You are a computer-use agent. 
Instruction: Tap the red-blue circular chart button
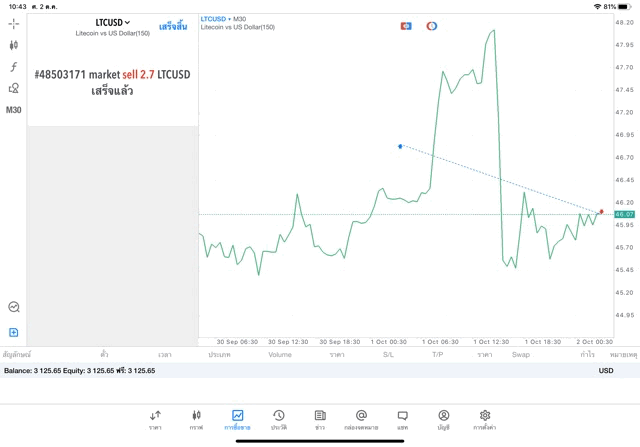(x=432, y=25)
